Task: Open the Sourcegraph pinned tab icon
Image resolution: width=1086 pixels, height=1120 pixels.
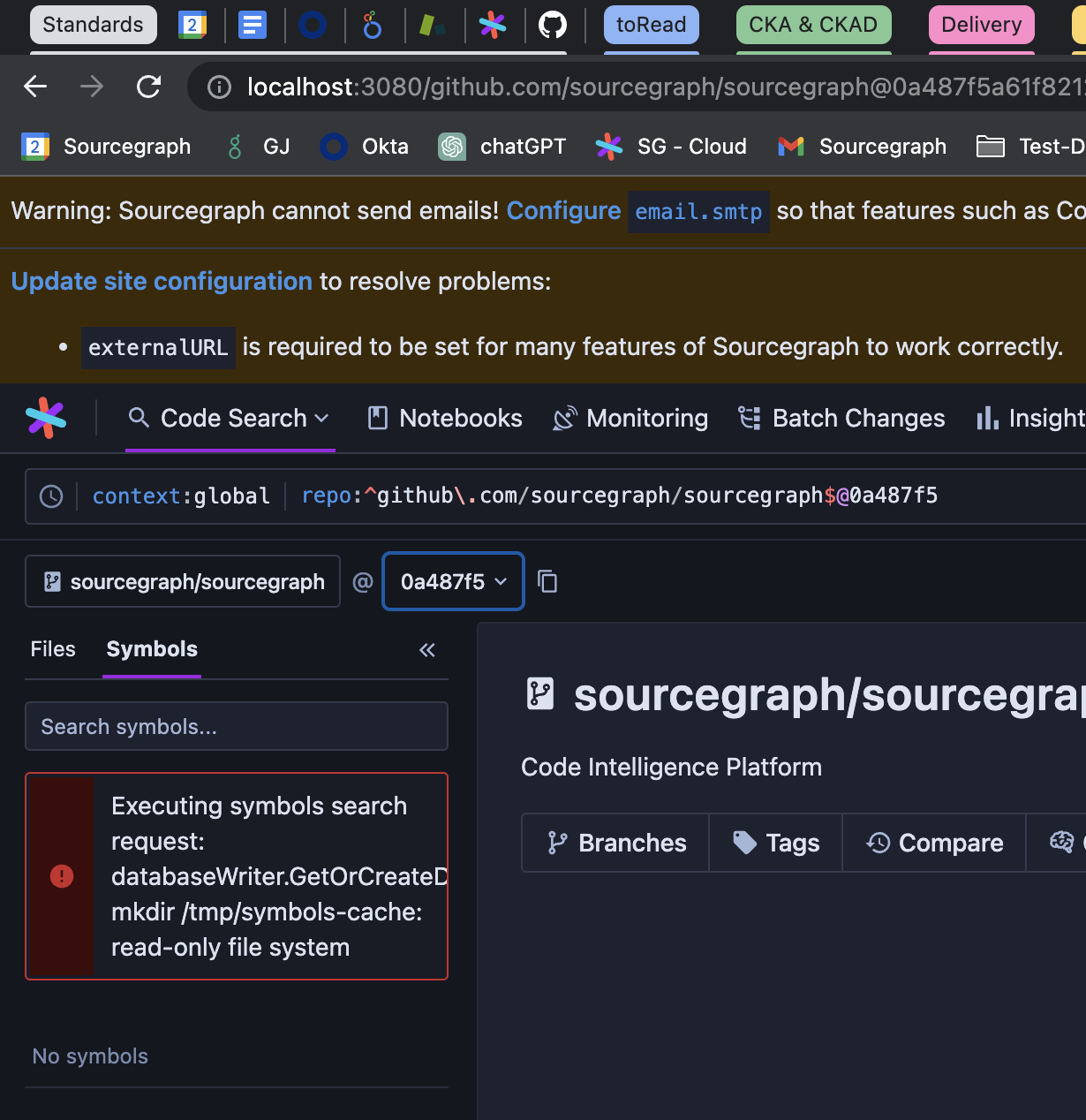Action: 493,25
